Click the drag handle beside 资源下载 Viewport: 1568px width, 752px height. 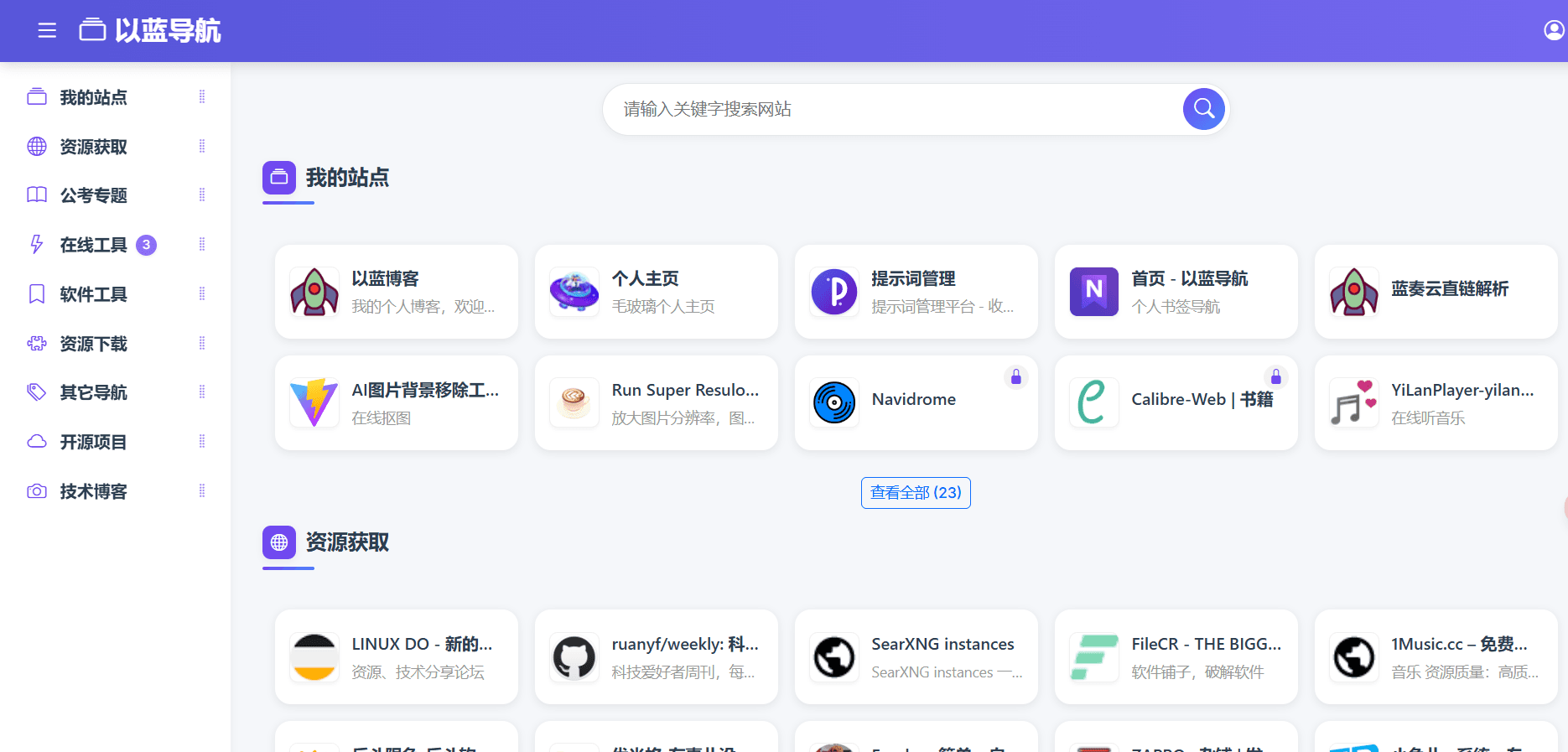tap(202, 344)
